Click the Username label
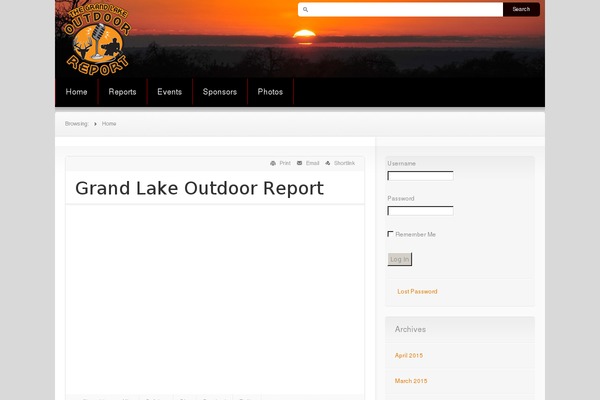The height and width of the screenshot is (400, 600). (401, 163)
